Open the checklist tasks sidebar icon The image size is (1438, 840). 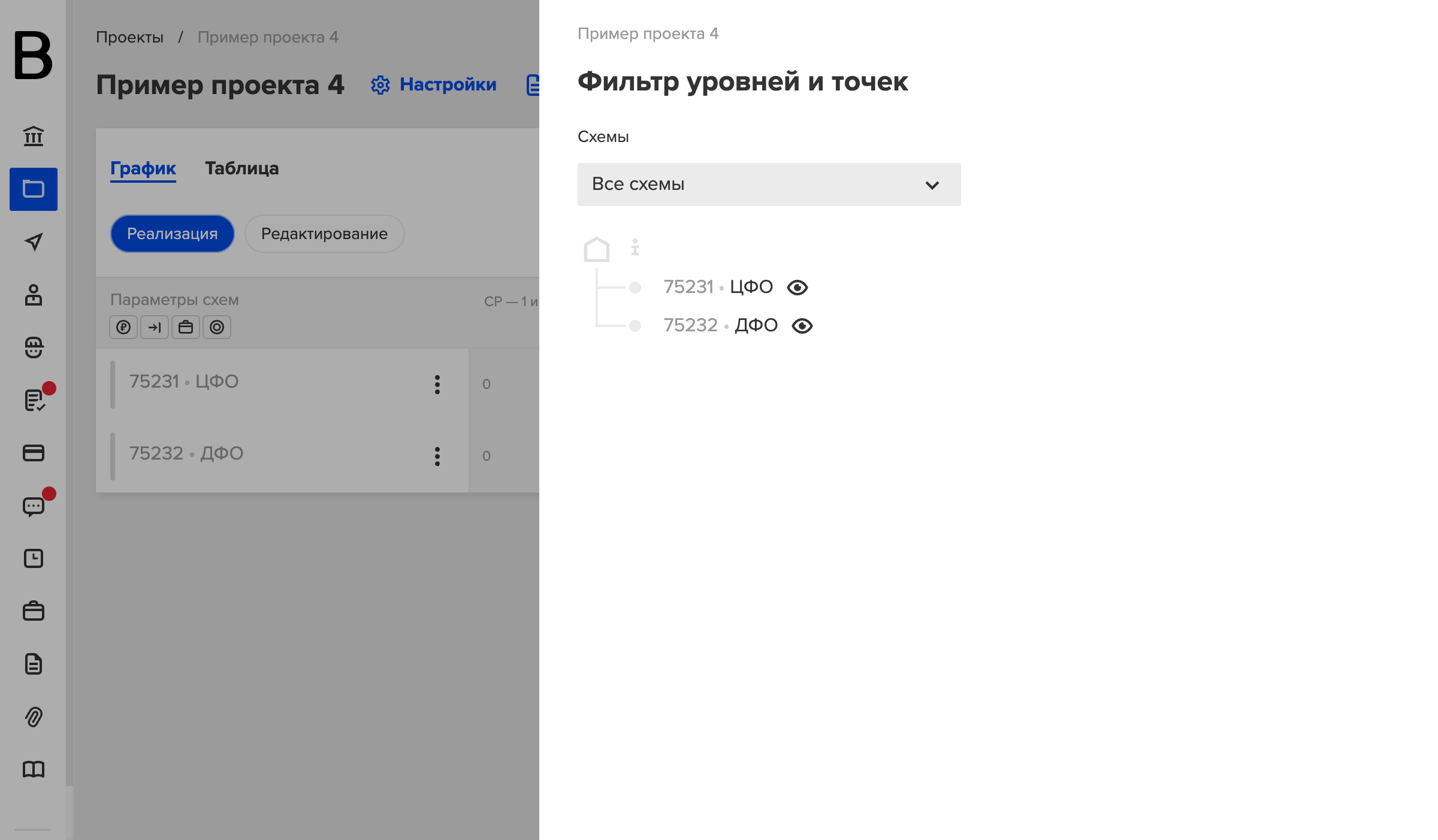(35, 400)
